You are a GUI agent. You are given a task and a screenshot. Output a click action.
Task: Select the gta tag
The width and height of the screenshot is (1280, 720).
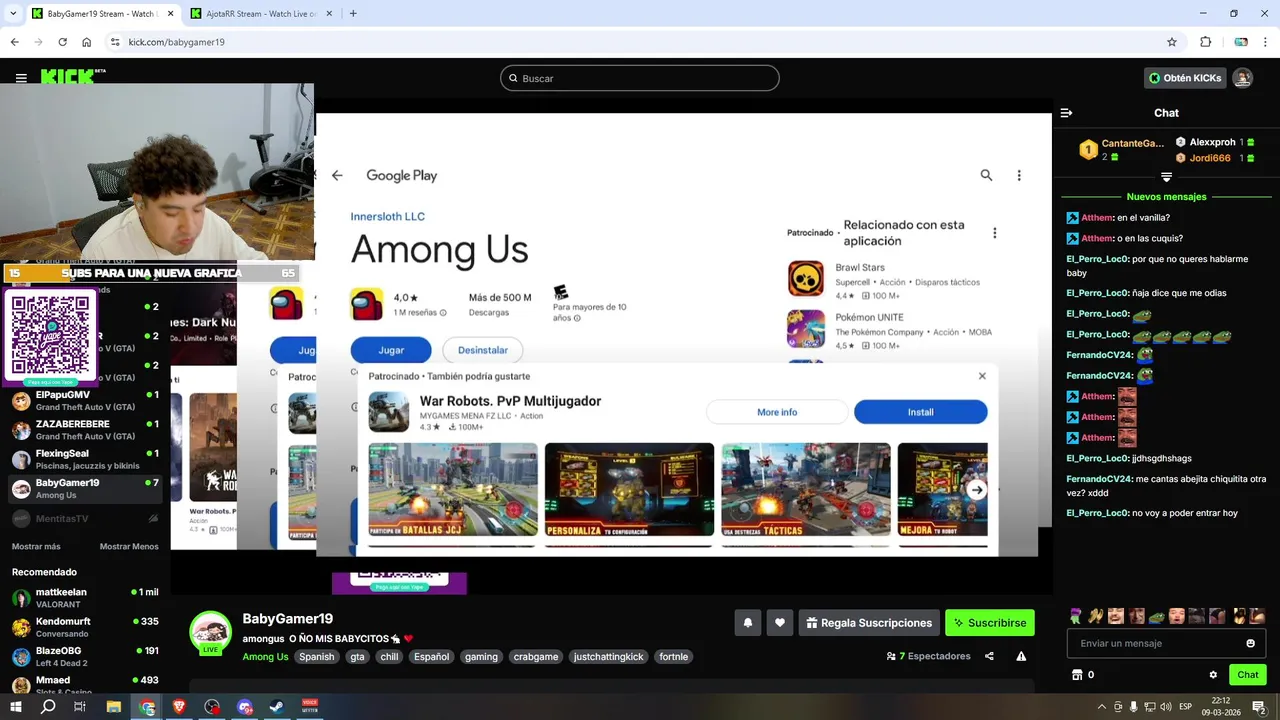357,657
